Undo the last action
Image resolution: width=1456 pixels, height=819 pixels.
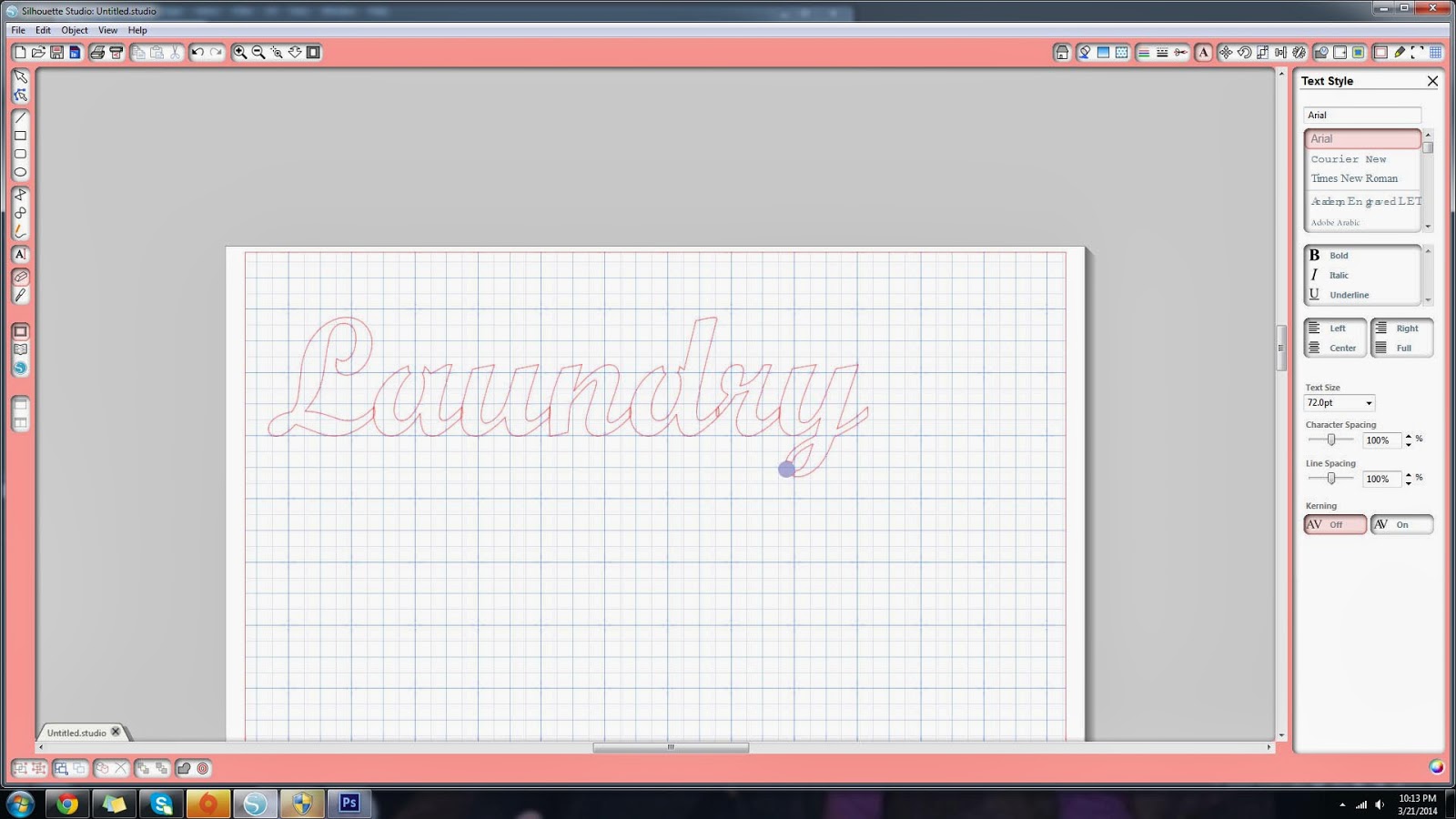point(197,53)
